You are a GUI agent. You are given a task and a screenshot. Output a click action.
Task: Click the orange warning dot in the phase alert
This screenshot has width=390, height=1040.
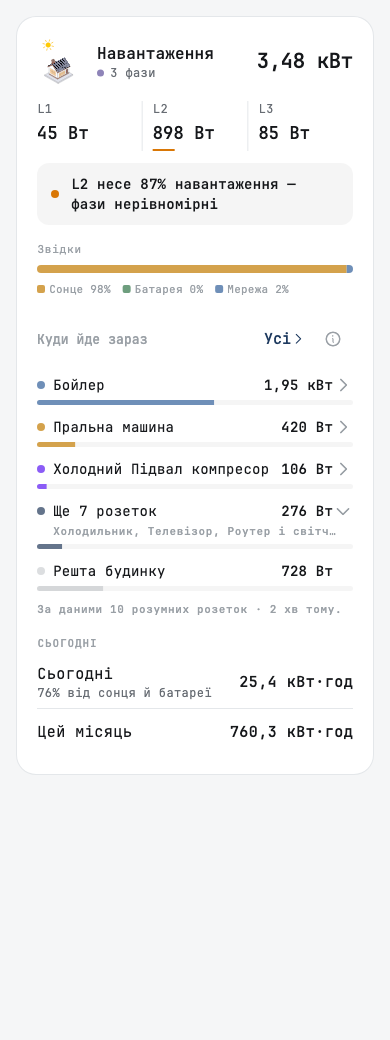(x=54, y=194)
